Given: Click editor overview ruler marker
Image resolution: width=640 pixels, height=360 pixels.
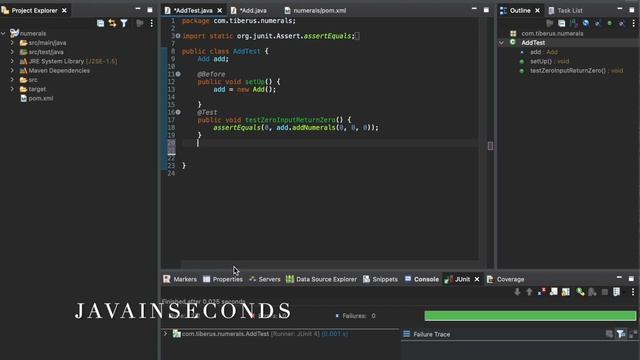Looking at the screenshot, I should [490, 146].
